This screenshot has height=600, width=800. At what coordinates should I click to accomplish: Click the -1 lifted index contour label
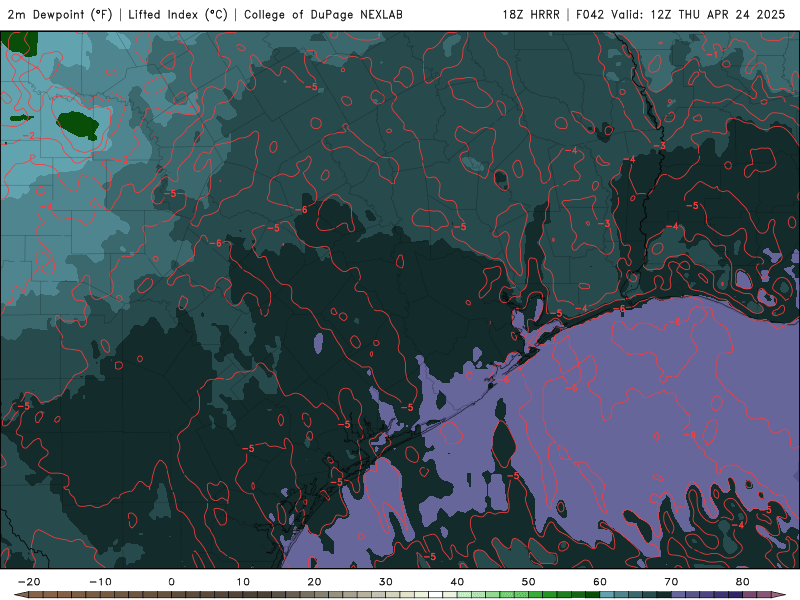pos(713,55)
